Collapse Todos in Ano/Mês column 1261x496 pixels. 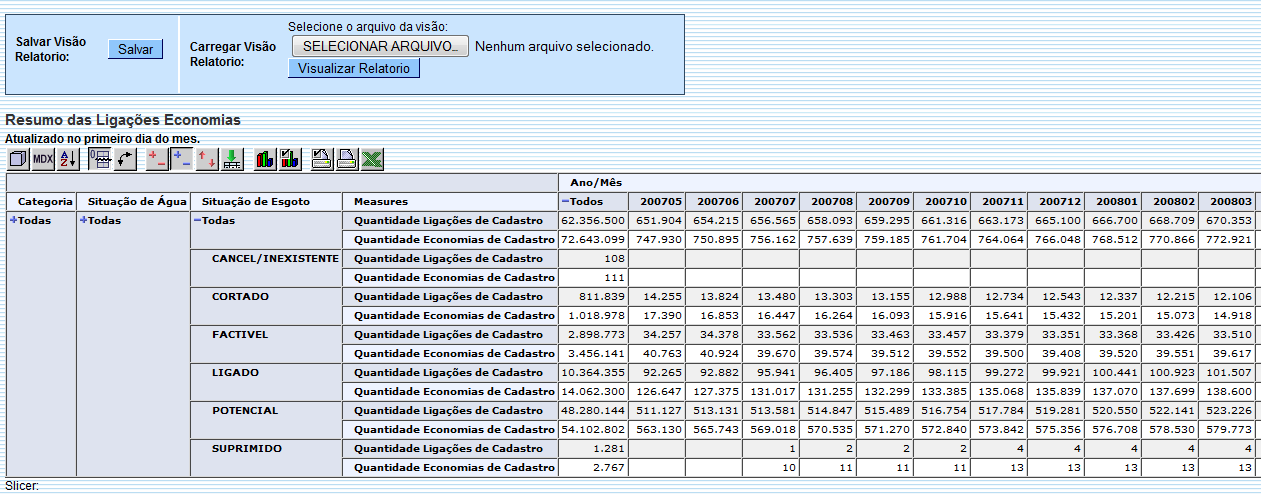[564, 202]
